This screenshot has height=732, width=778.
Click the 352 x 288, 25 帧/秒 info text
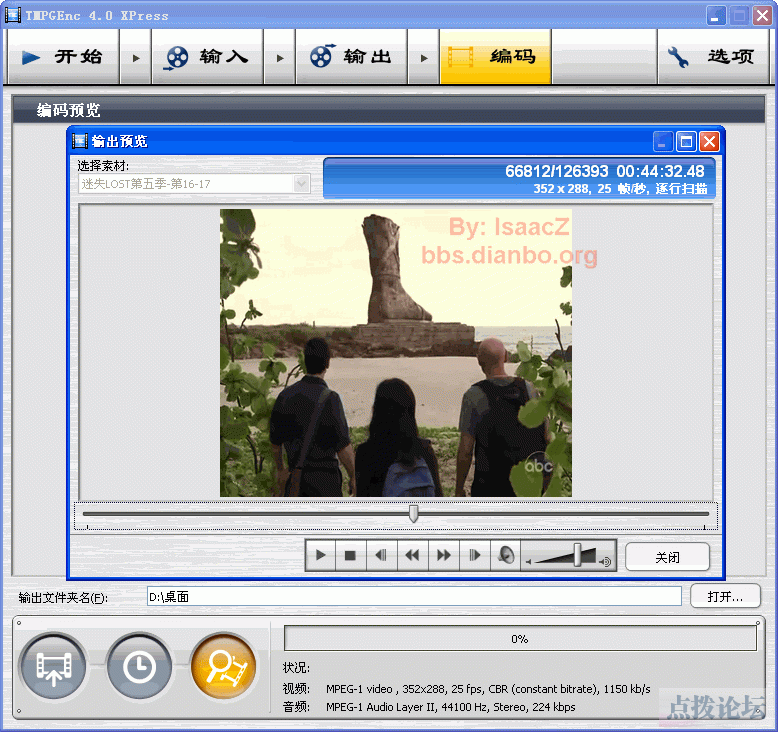pos(620,189)
